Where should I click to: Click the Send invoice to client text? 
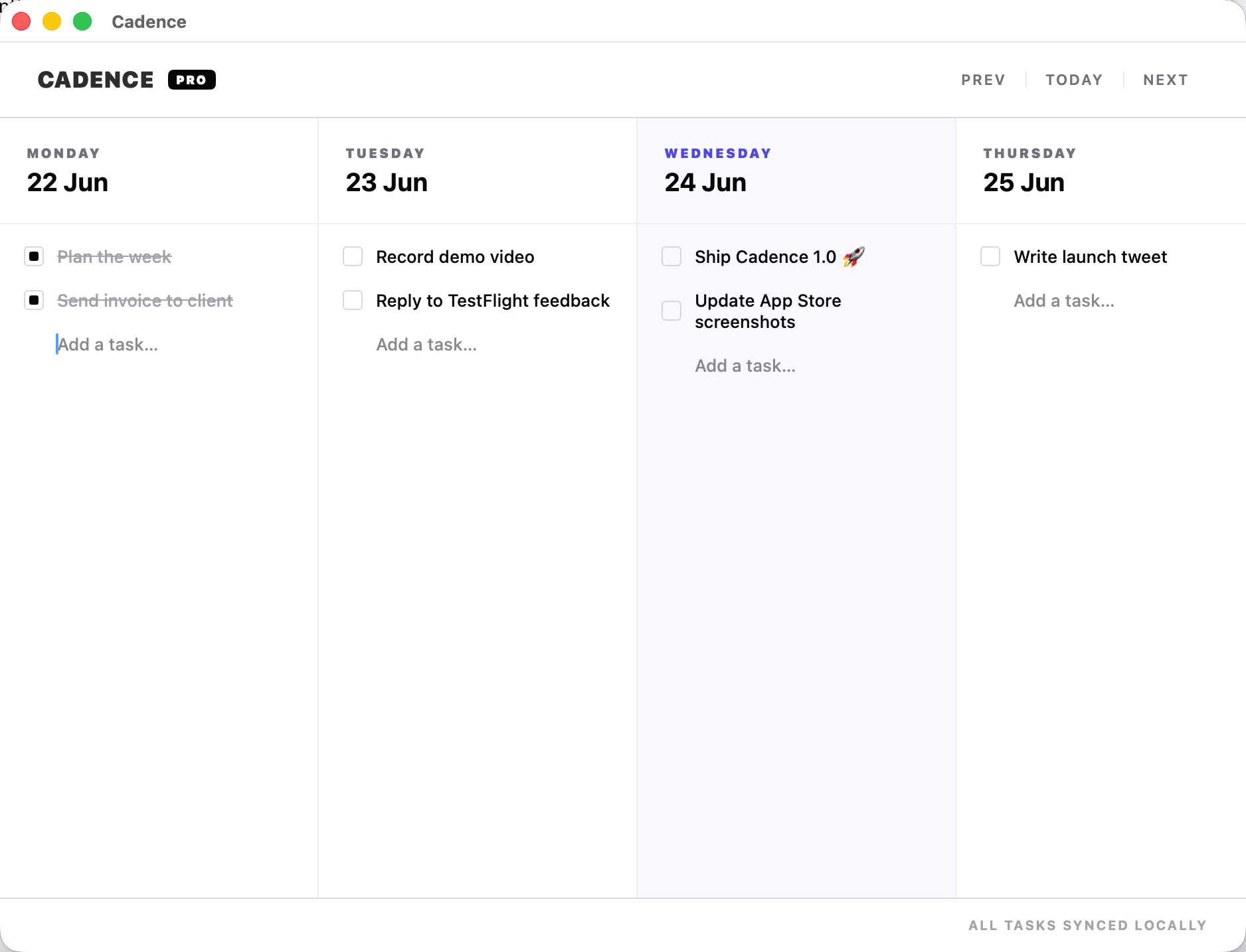[x=145, y=301]
